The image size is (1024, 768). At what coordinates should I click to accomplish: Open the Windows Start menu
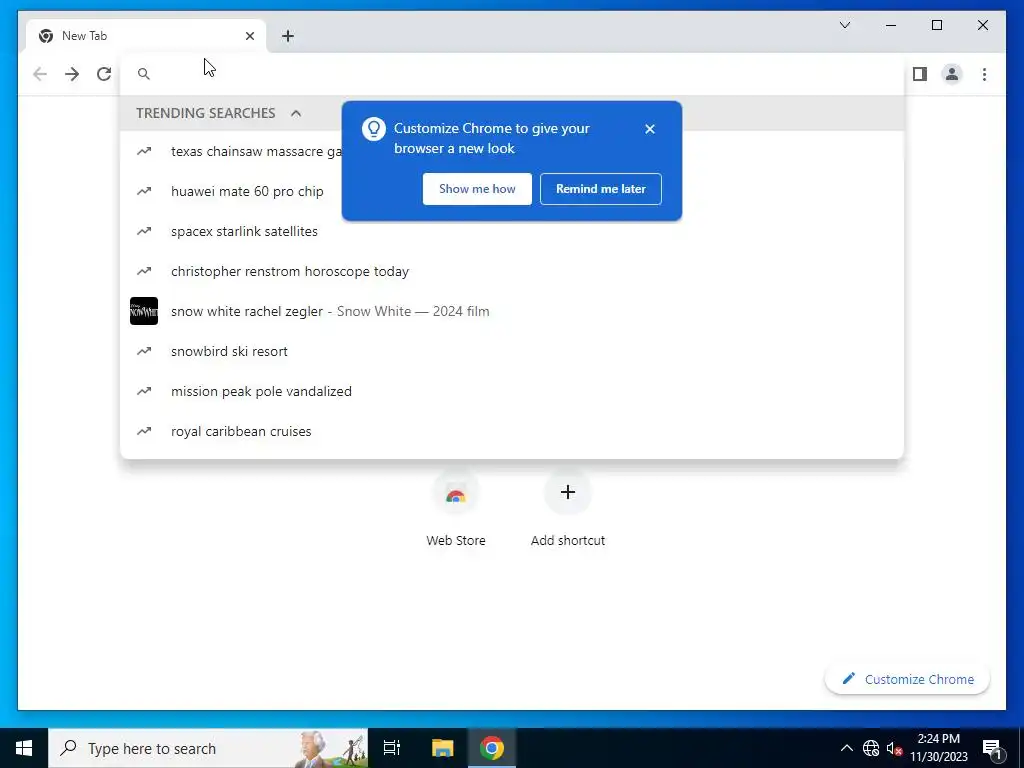tap(24, 748)
